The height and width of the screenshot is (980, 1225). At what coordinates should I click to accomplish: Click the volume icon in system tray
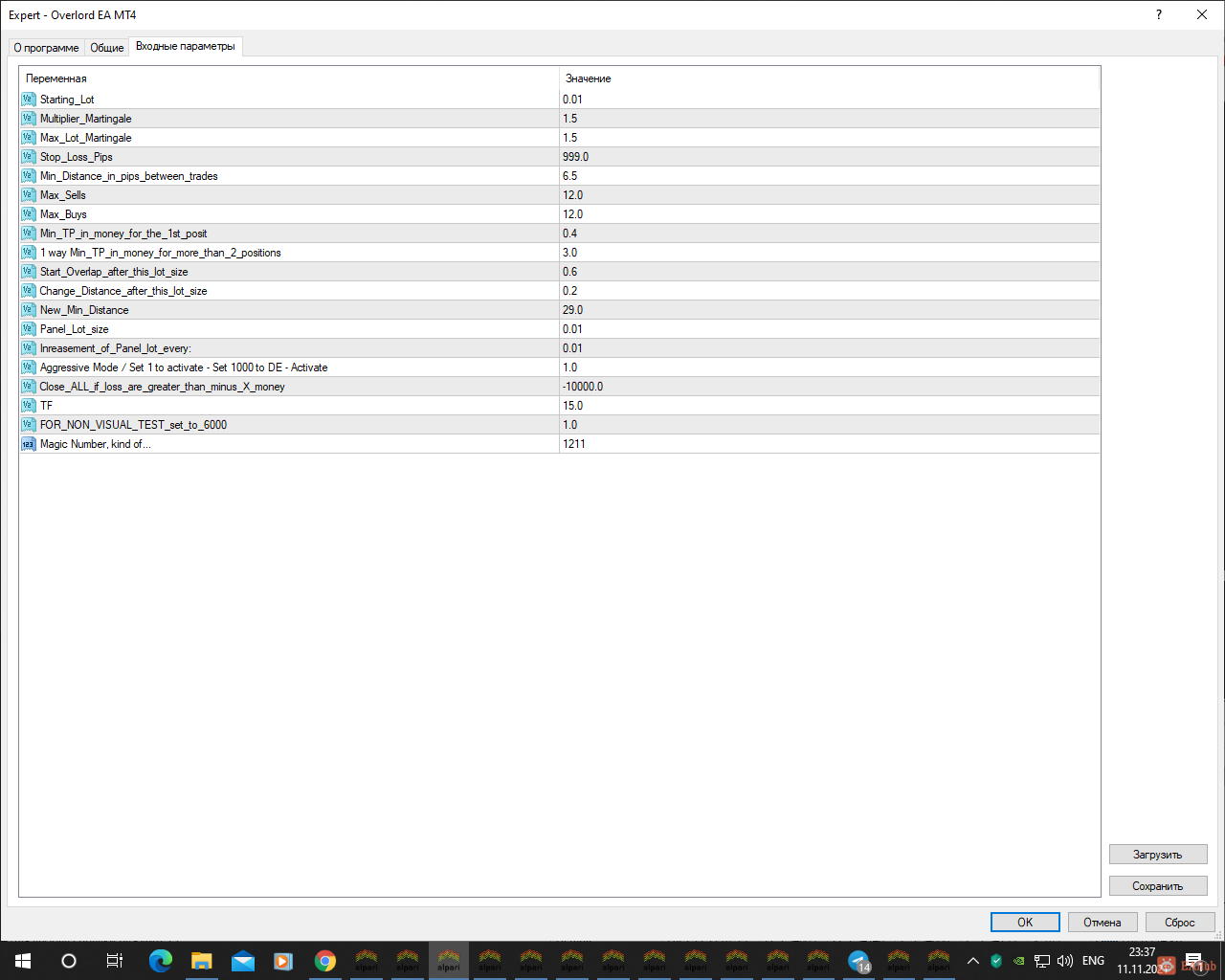1065,961
